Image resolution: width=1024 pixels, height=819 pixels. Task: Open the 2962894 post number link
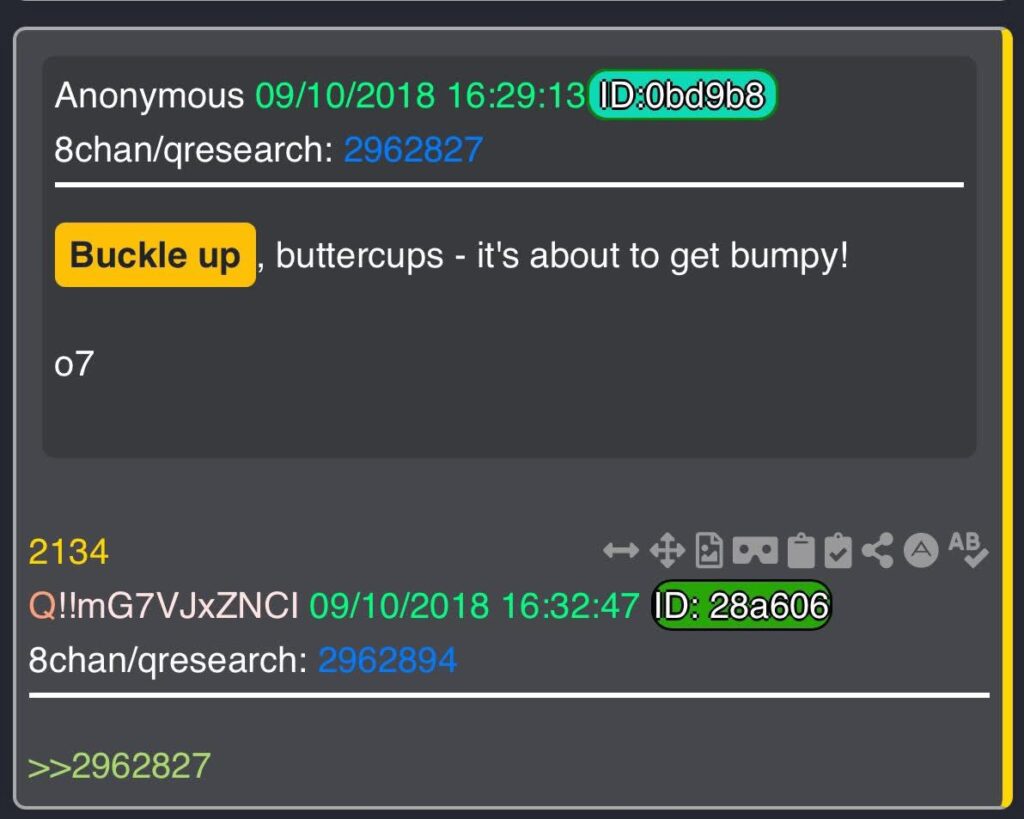387,660
